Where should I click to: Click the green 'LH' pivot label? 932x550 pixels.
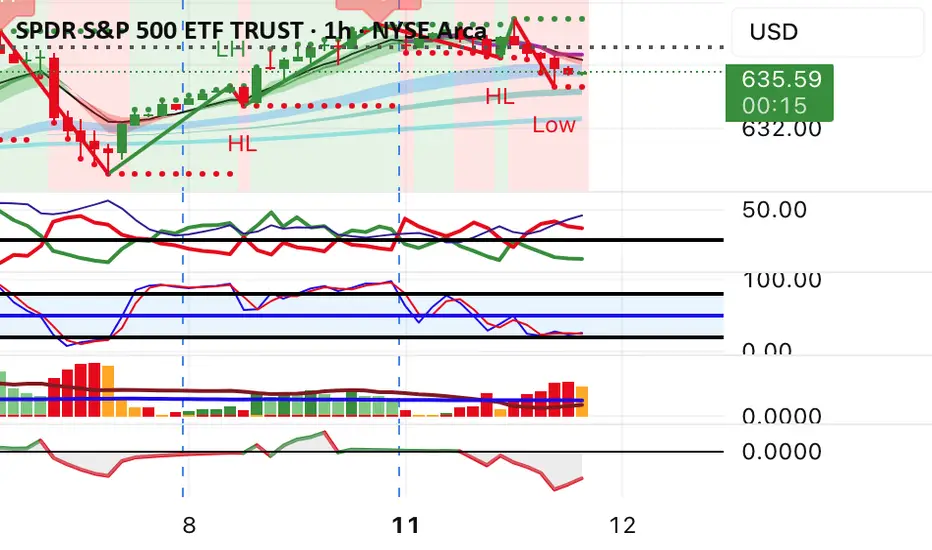(x=231, y=49)
